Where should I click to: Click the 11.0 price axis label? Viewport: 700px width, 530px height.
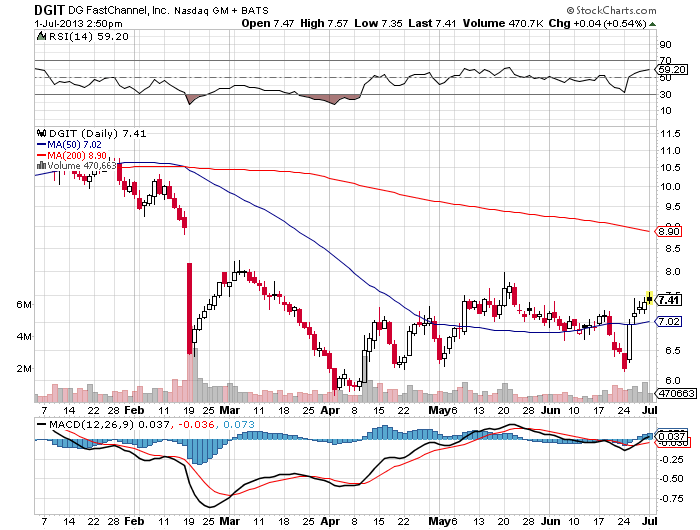click(670, 150)
